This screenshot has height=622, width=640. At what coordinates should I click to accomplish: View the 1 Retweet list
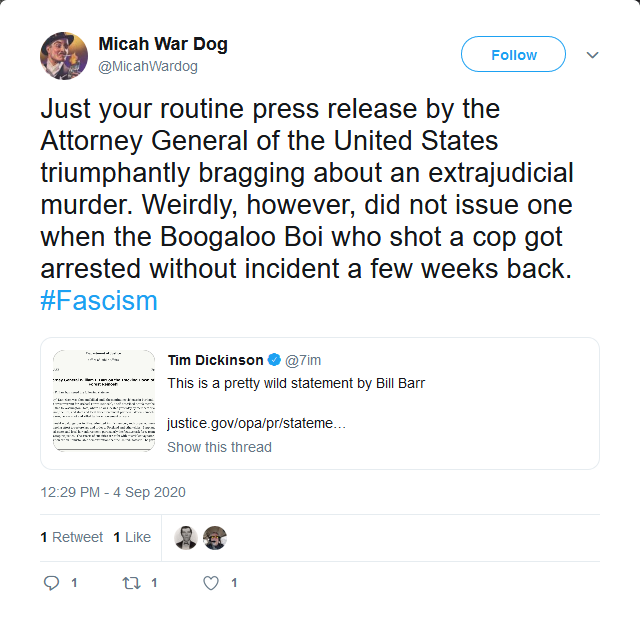pyautogui.click(x=71, y=537)
